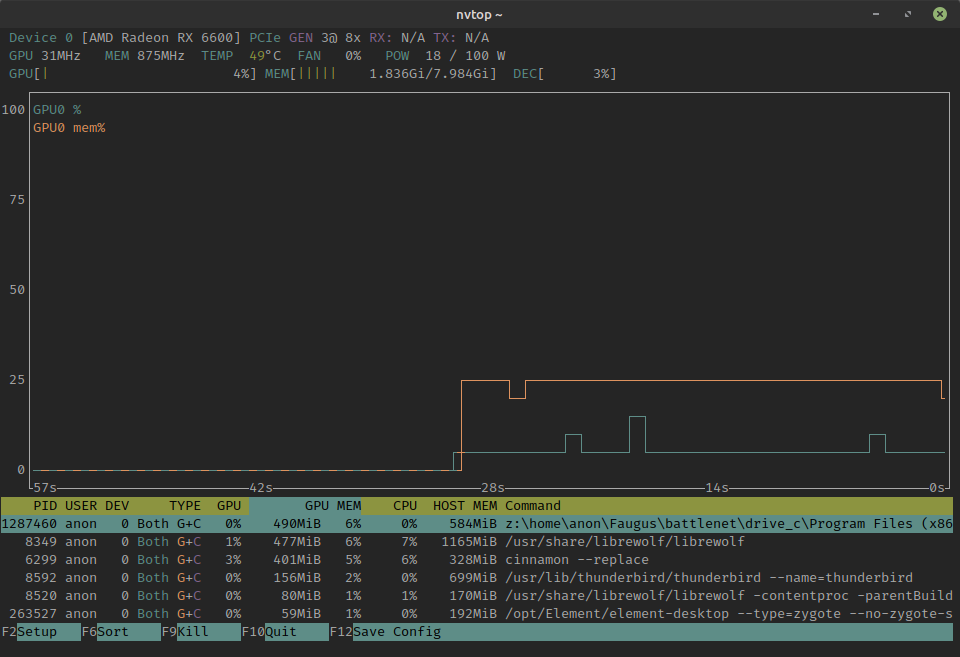Click the nvtop ~ window title
The image size is (960, 657).
coord(479,15)
